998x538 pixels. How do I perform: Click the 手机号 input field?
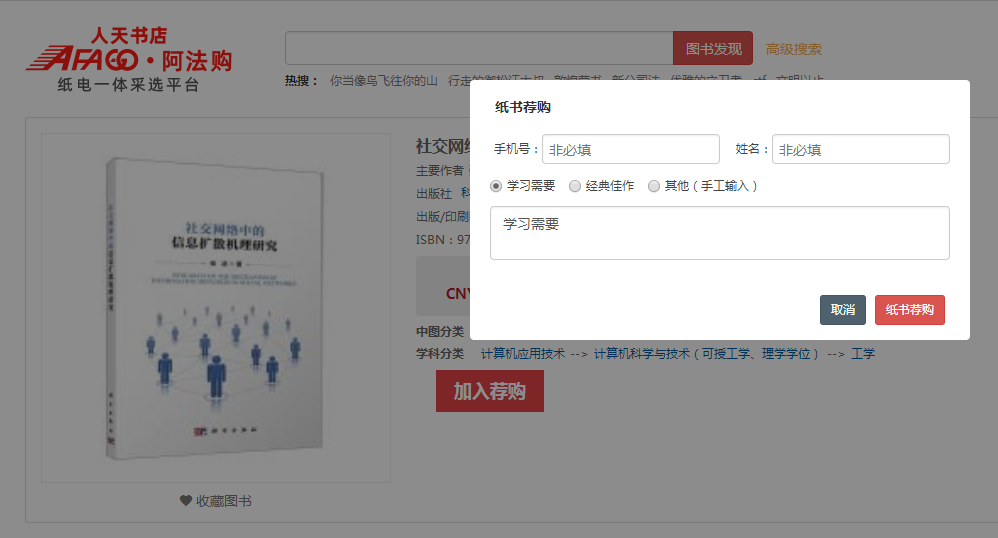click(630, 149)
